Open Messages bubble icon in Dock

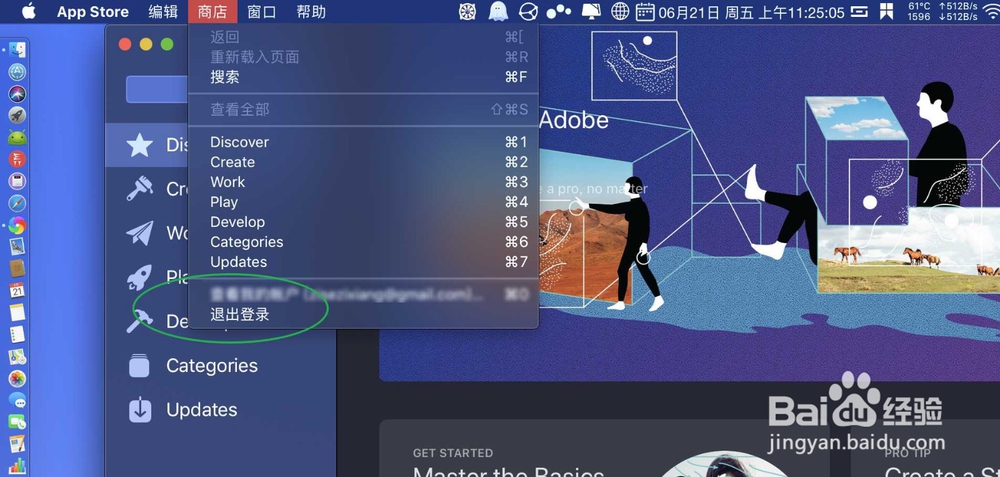pos(17,400)
